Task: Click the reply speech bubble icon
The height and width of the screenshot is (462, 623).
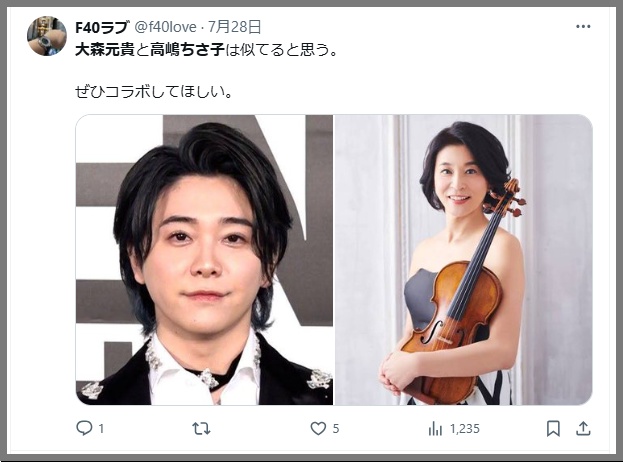Action: coord(84,428)
